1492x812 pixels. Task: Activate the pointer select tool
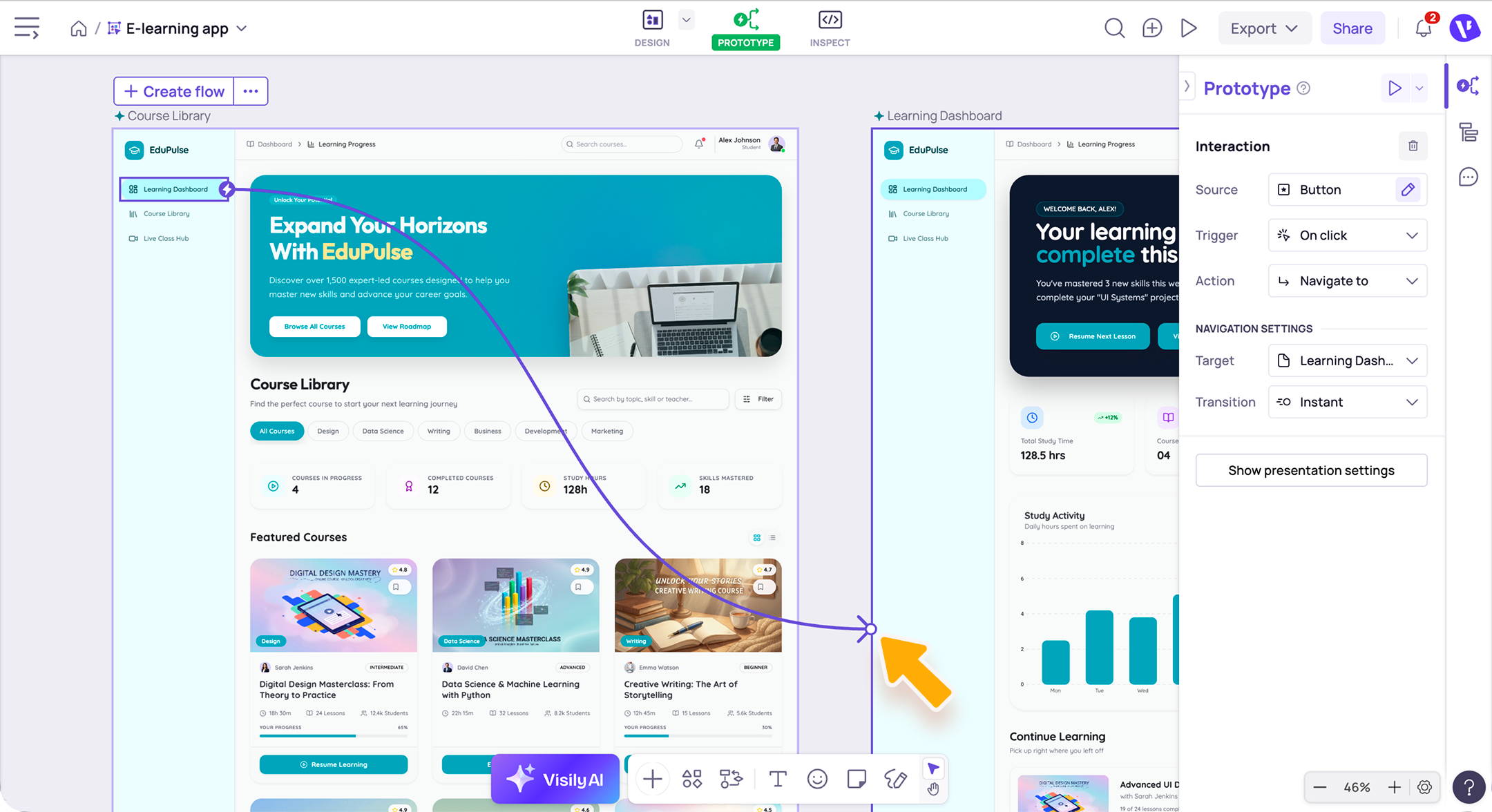click(x=933, y=768)
